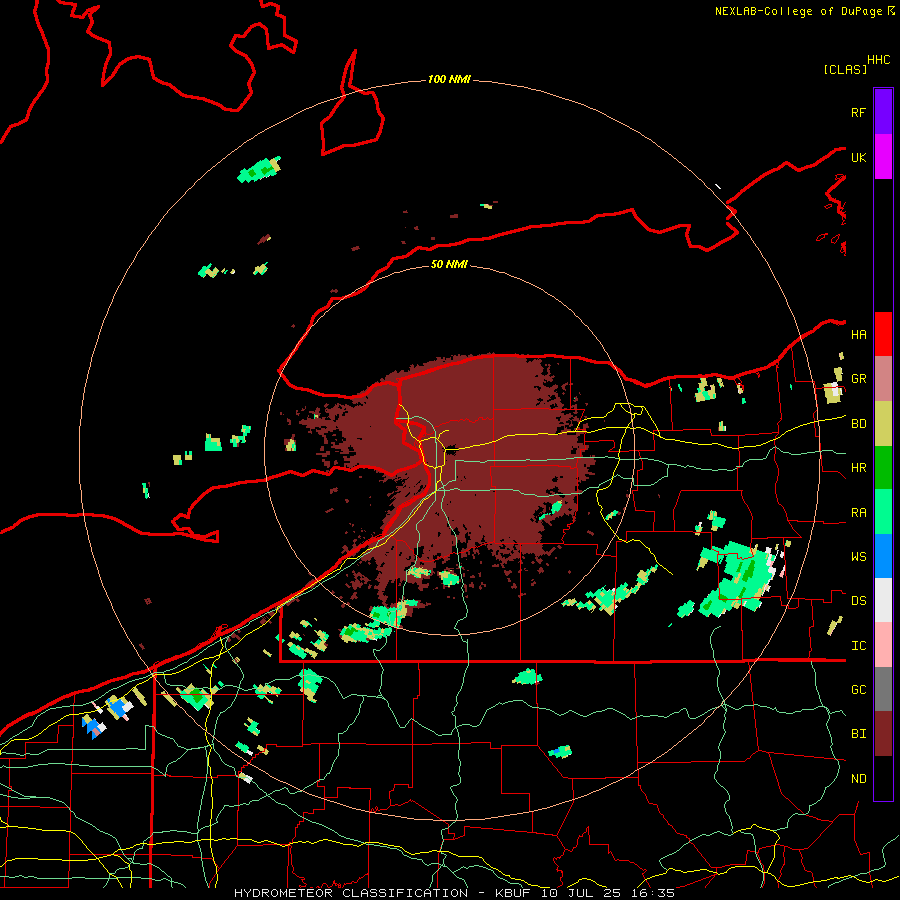Click the "[CLAS]" units label

pos(845,69)
